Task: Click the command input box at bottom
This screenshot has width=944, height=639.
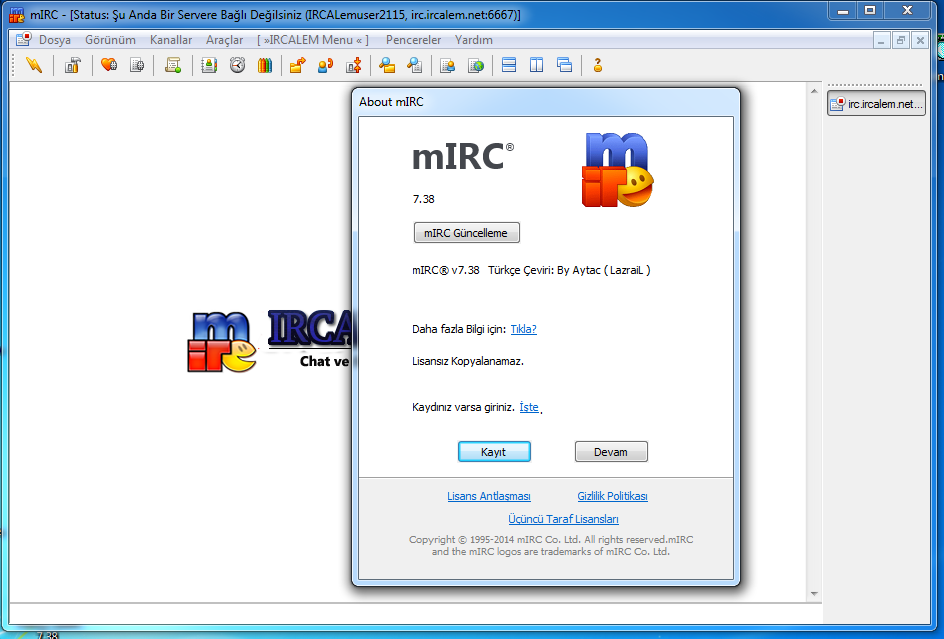Action: point(415,614)
